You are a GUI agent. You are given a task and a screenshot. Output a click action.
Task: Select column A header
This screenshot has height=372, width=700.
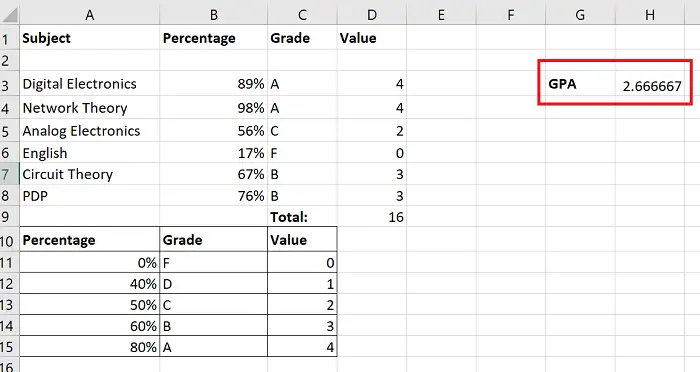(x=89, y=15)
